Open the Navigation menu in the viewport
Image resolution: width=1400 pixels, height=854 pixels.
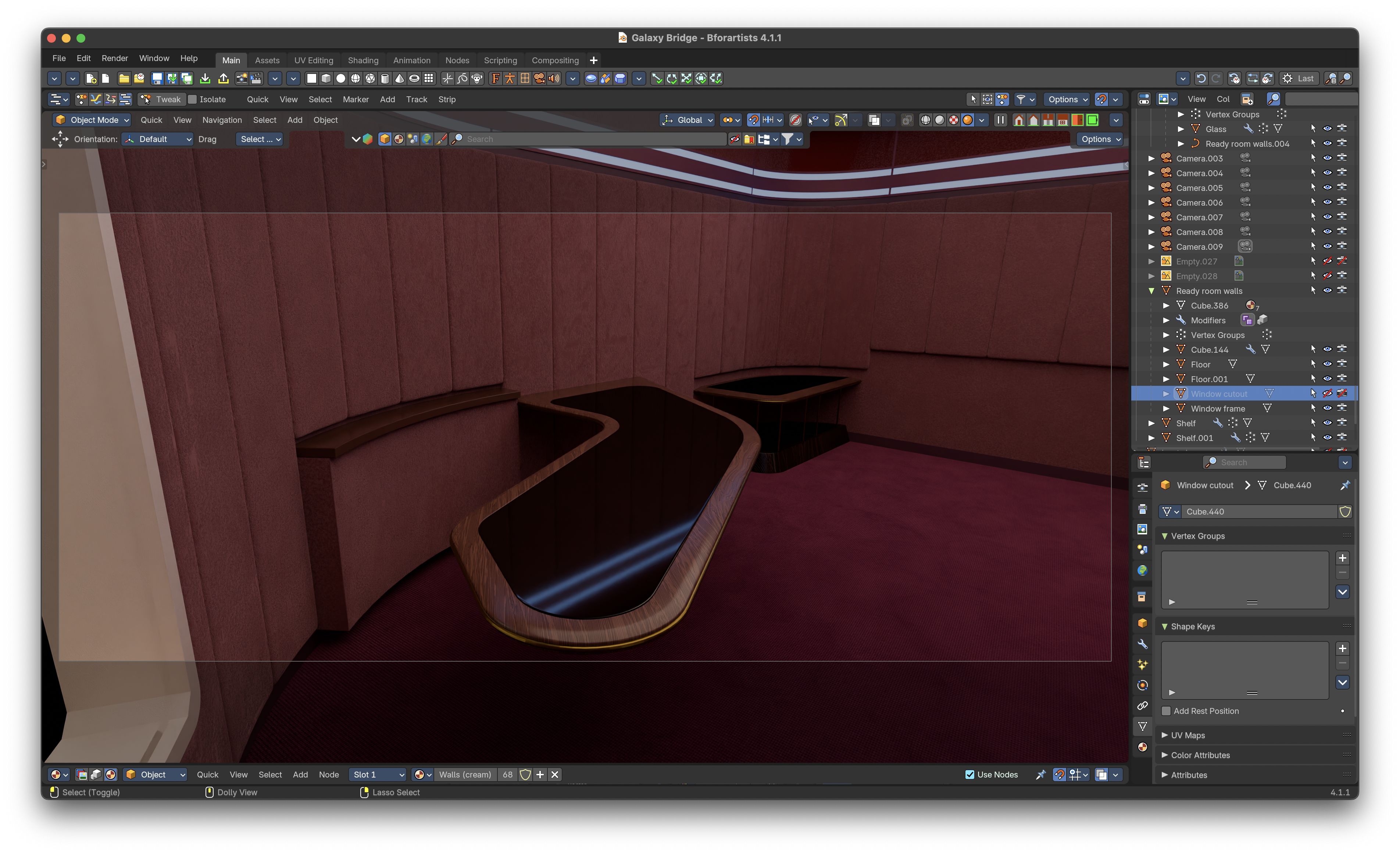[222, 120]
